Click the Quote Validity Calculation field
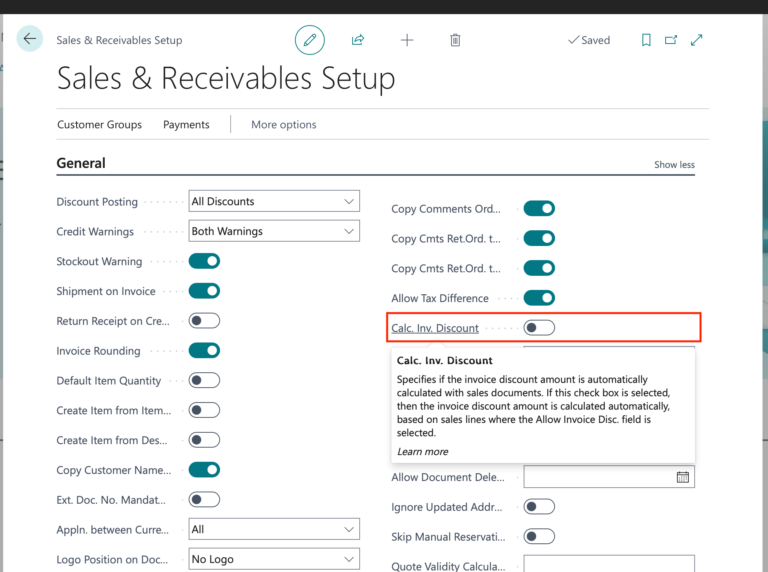768x572 pixels. tap(609, 564)
